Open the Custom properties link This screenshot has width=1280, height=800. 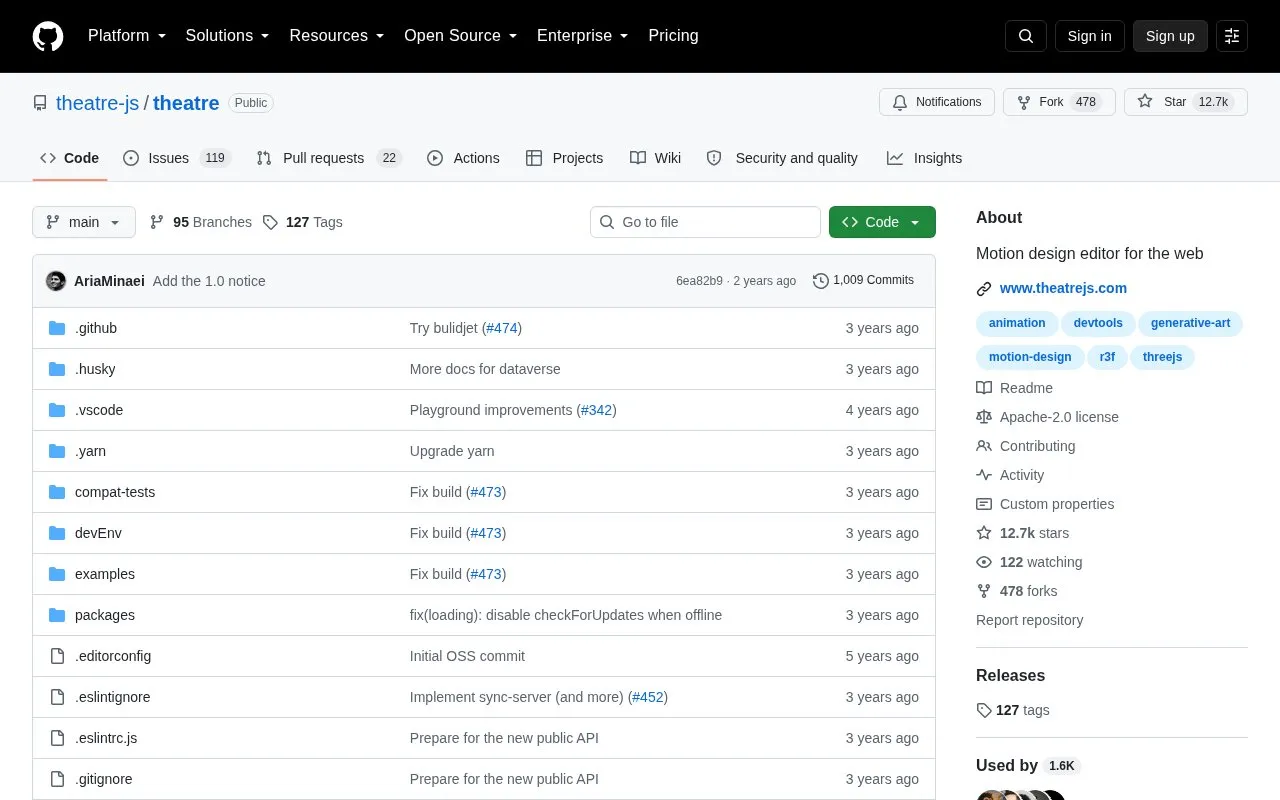click(1045, 504)
